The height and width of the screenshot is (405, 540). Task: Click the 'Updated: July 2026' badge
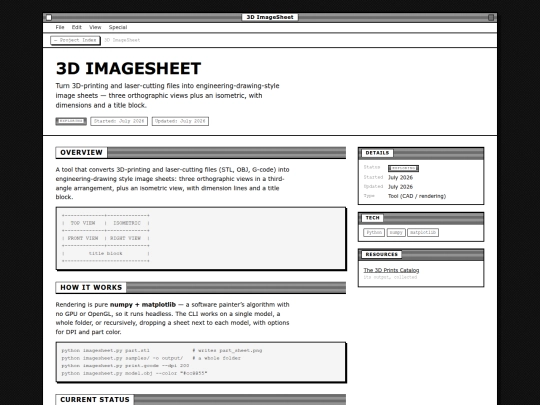pyautogui.click(x=180, y=121)
